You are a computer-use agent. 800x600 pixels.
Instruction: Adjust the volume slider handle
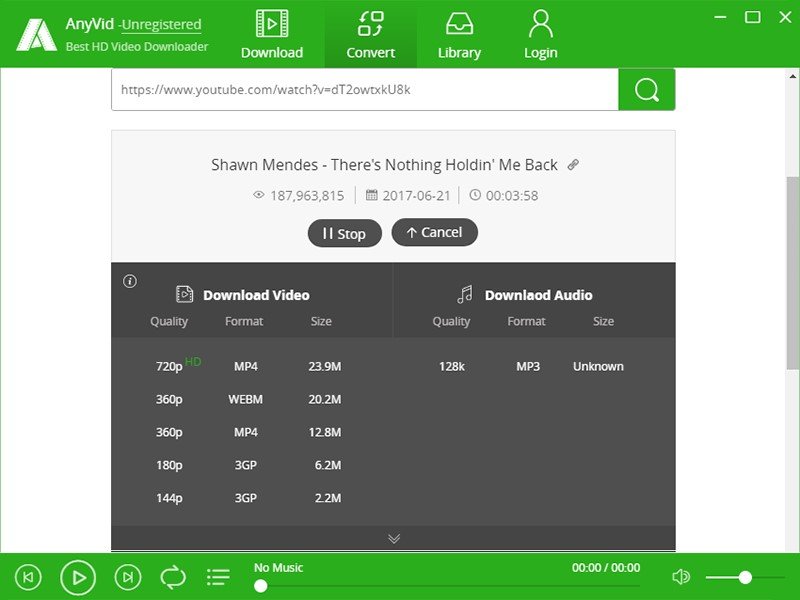(x=745, y=577)
